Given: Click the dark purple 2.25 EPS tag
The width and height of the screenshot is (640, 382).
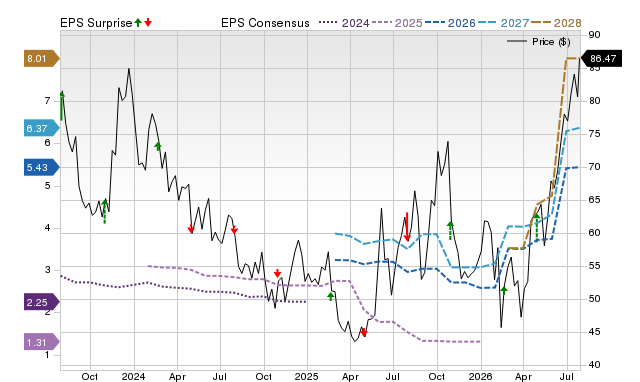Looking at the screenshot, I should (42, 302).
